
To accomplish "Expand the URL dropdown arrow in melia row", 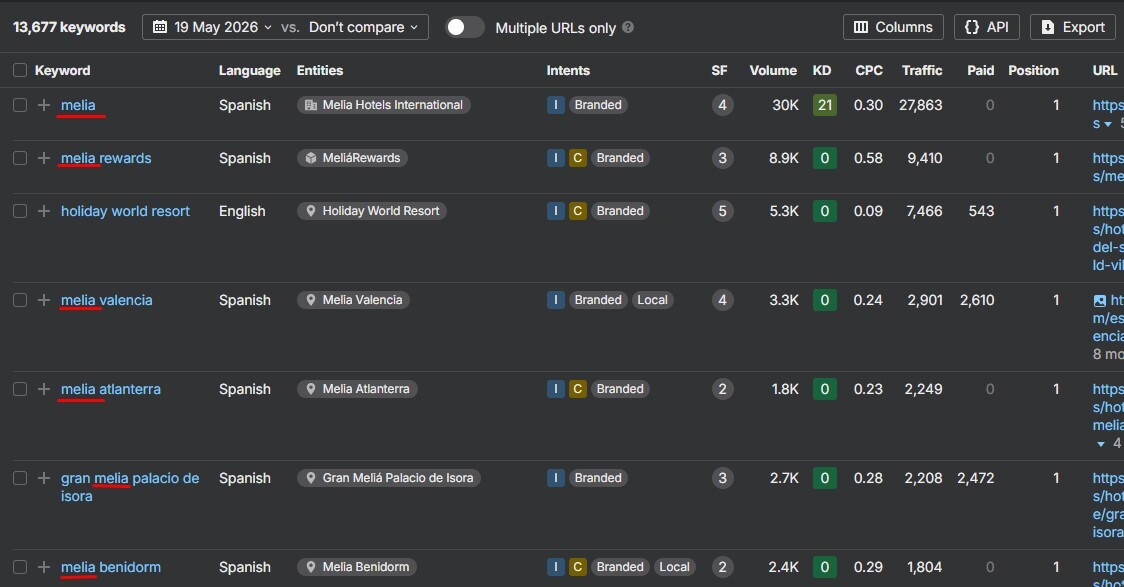I will (x=1108, y=124).
